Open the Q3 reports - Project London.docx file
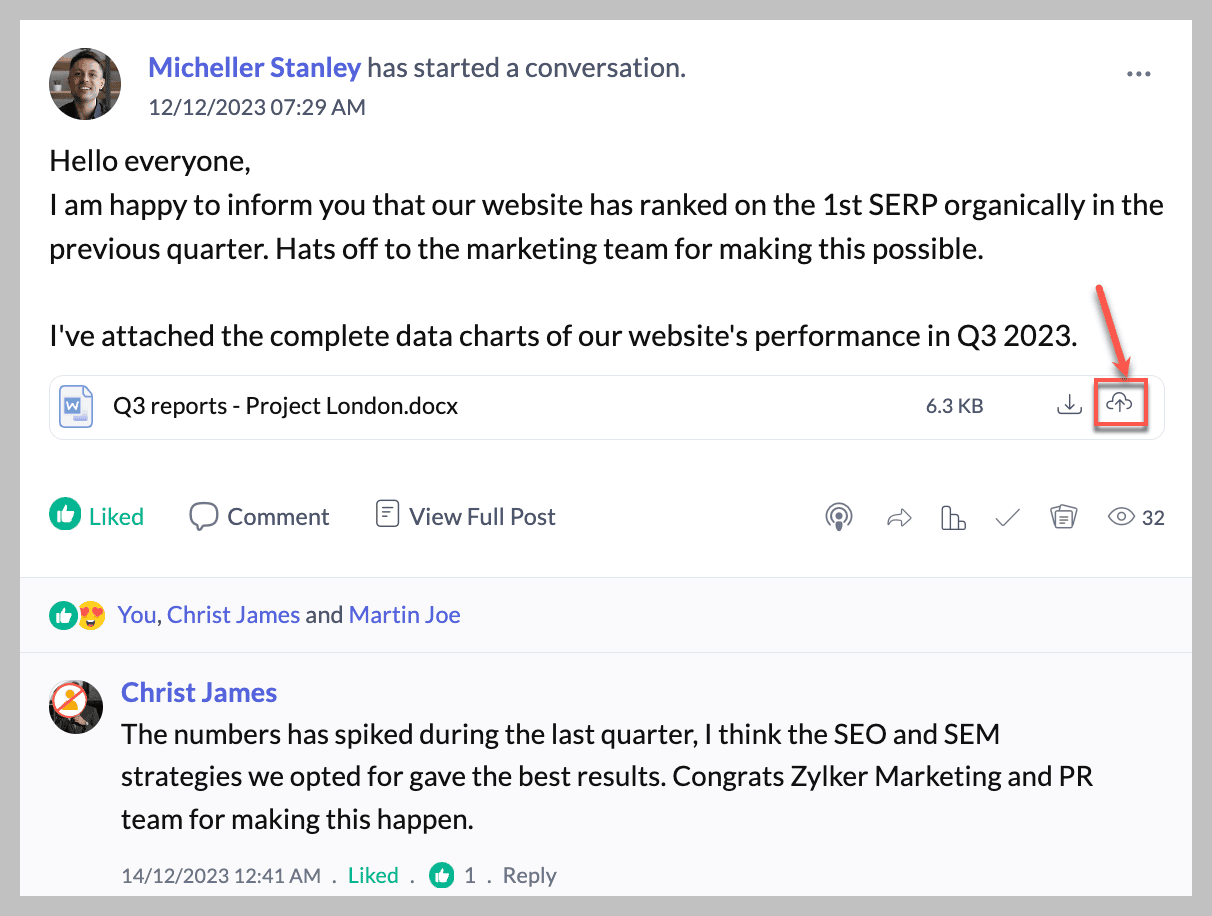Screen dimensions: 1212x916 286,406
